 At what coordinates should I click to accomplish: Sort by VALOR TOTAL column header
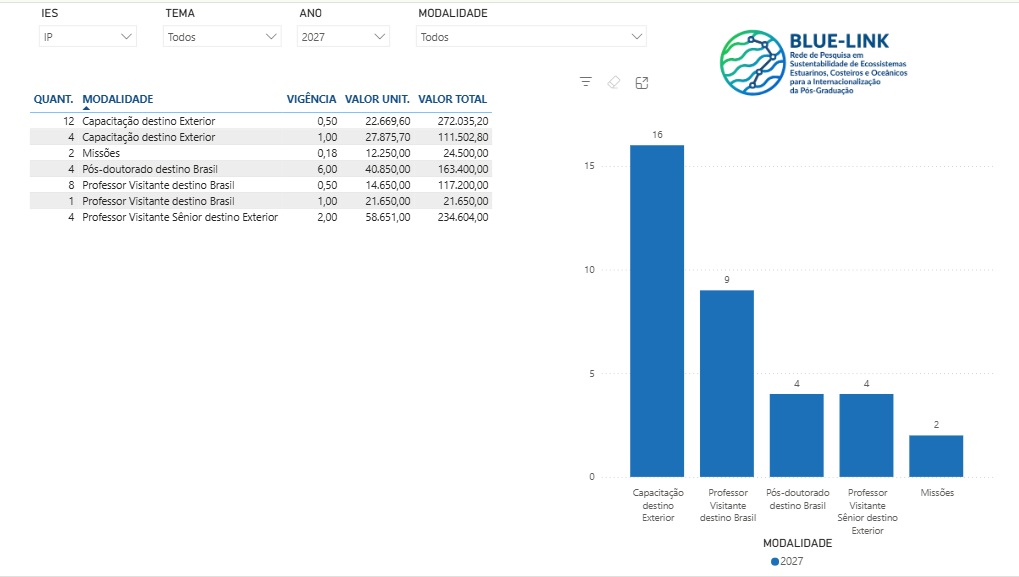pyautogui.click(x=452, y=99)
